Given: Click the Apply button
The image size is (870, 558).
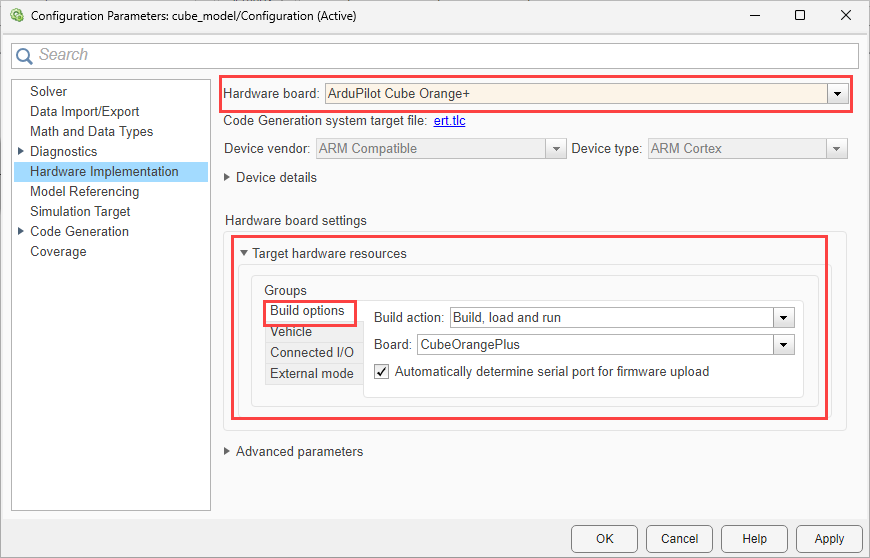Looking at the screenshot, I should click(829, 539).
